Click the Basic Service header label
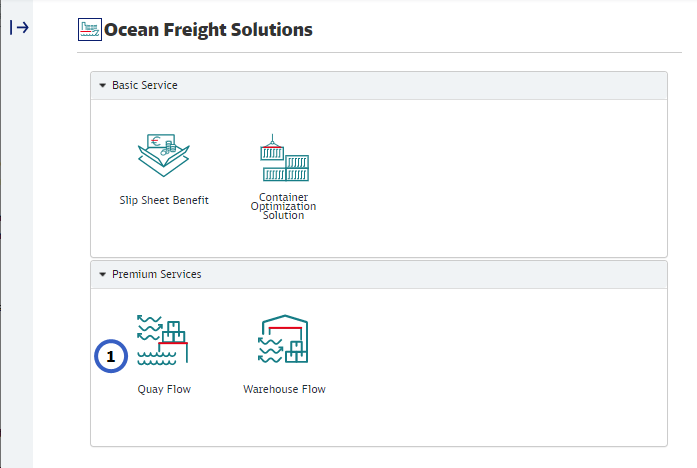The image size is (697, 468). coord(144,85)
